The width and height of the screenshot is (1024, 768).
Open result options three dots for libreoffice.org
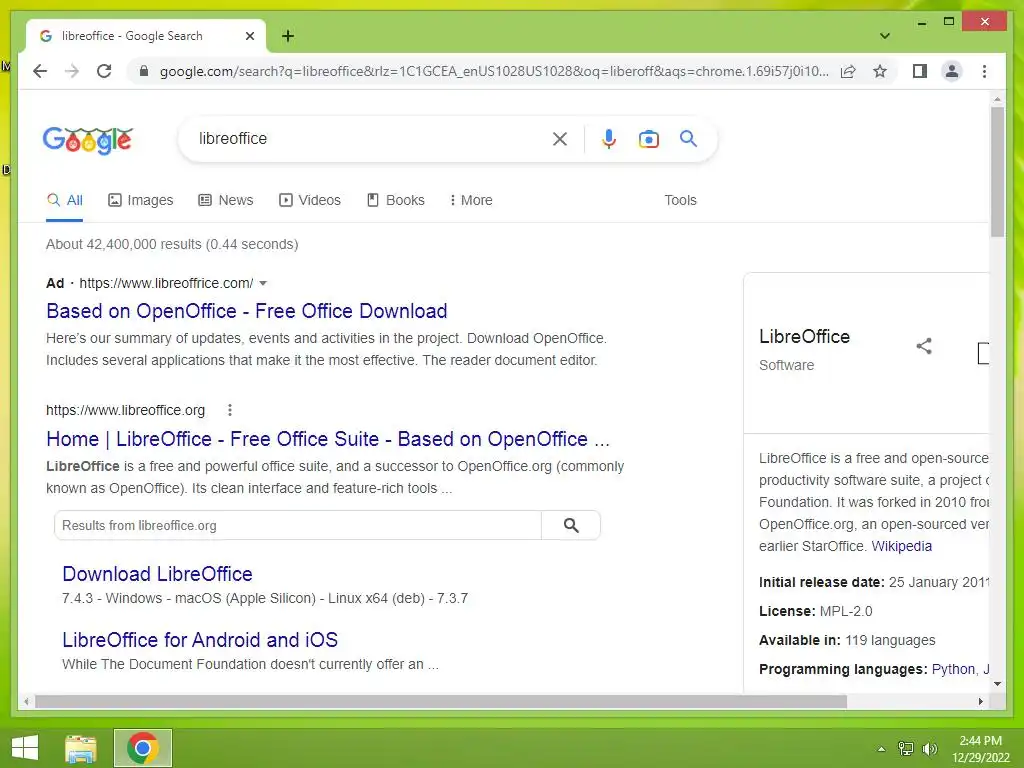(x=229, y=410)
